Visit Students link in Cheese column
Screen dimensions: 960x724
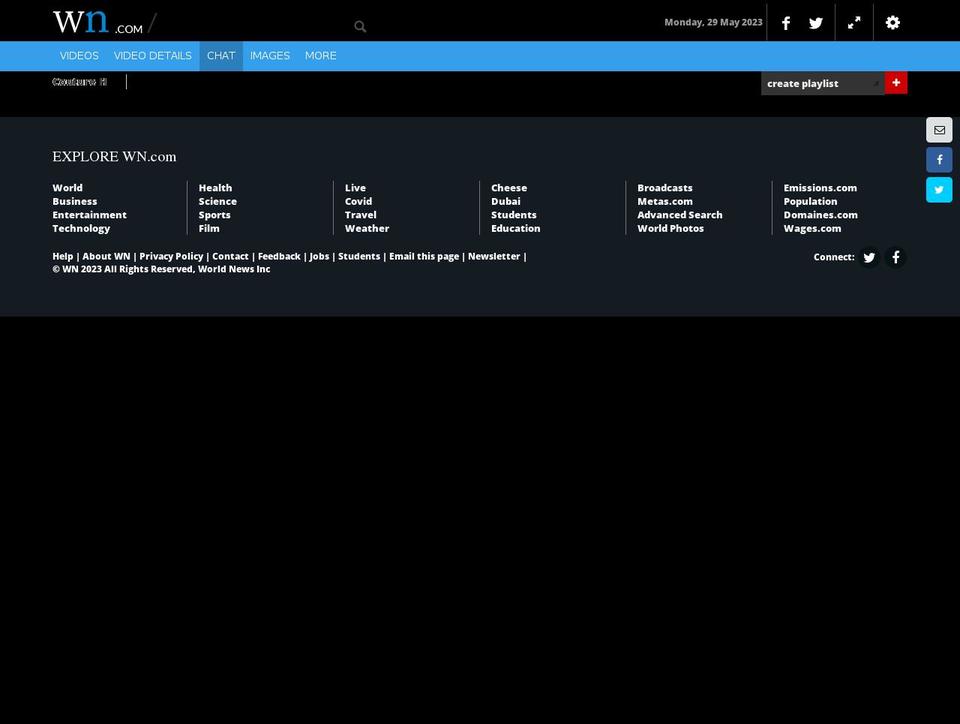(514, 215)
